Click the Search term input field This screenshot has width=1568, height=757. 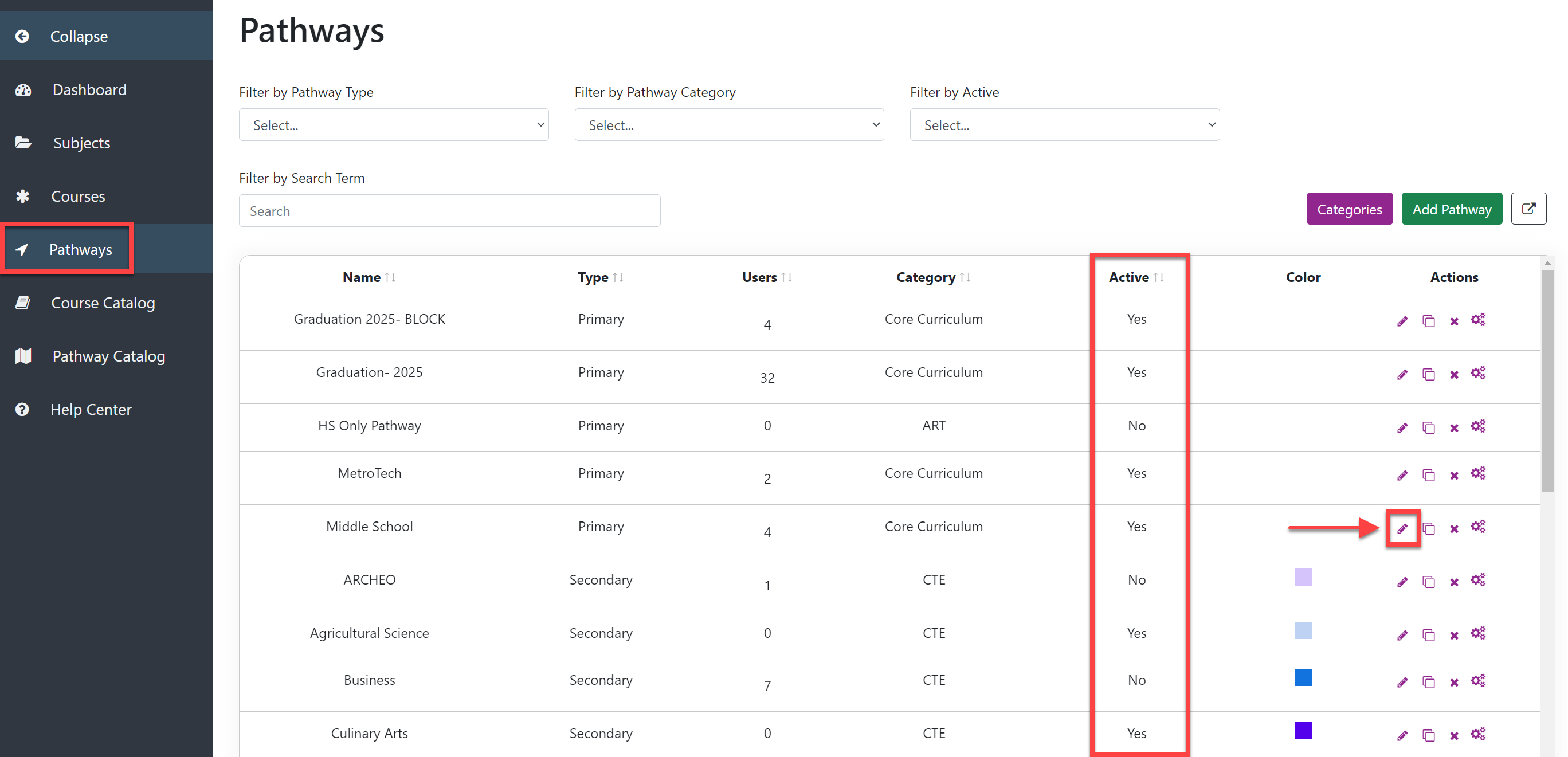(x=450, y=211)
